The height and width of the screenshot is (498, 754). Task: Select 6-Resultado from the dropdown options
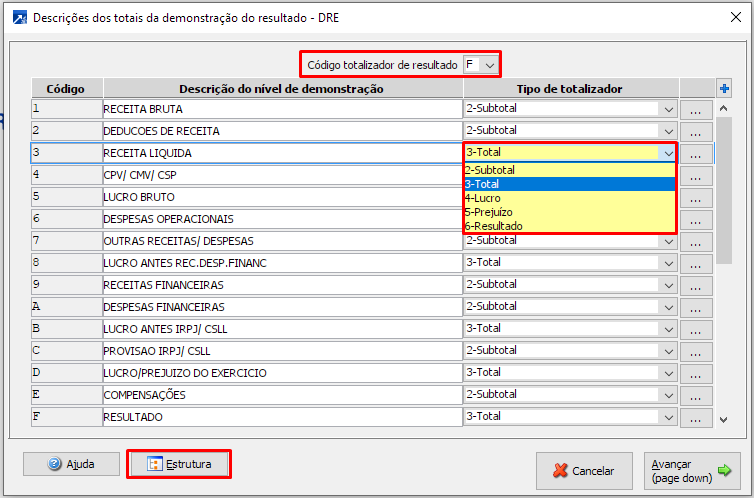point(569,226)
